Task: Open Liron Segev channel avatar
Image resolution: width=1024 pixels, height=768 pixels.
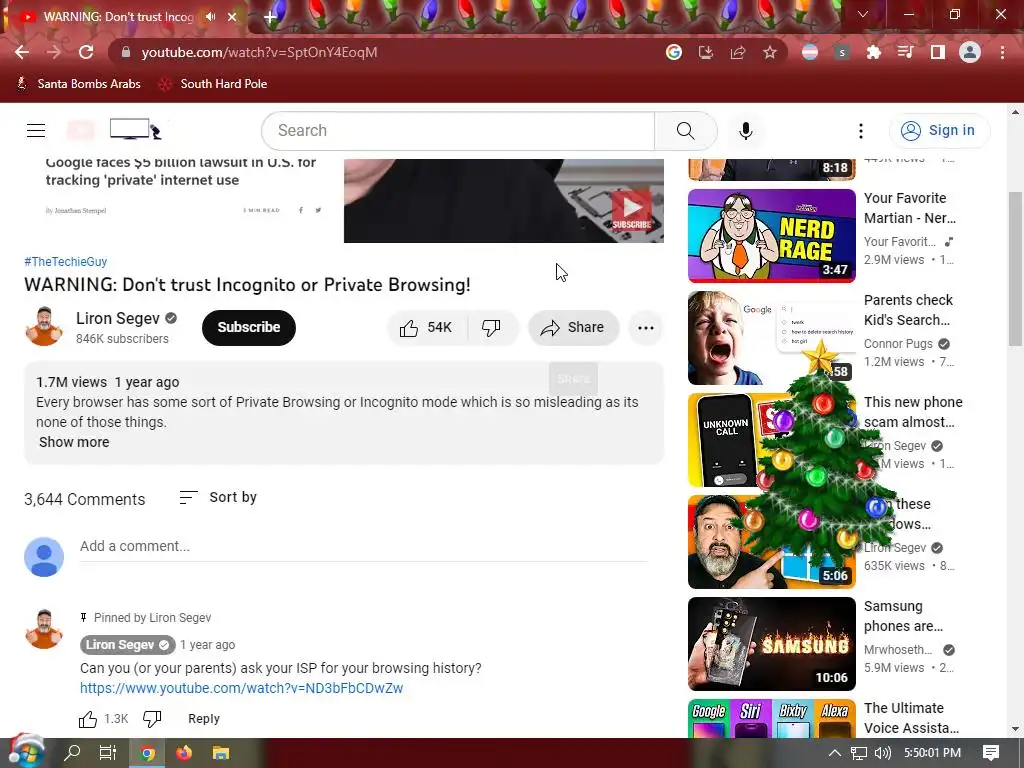Action: tap(44, 326)
